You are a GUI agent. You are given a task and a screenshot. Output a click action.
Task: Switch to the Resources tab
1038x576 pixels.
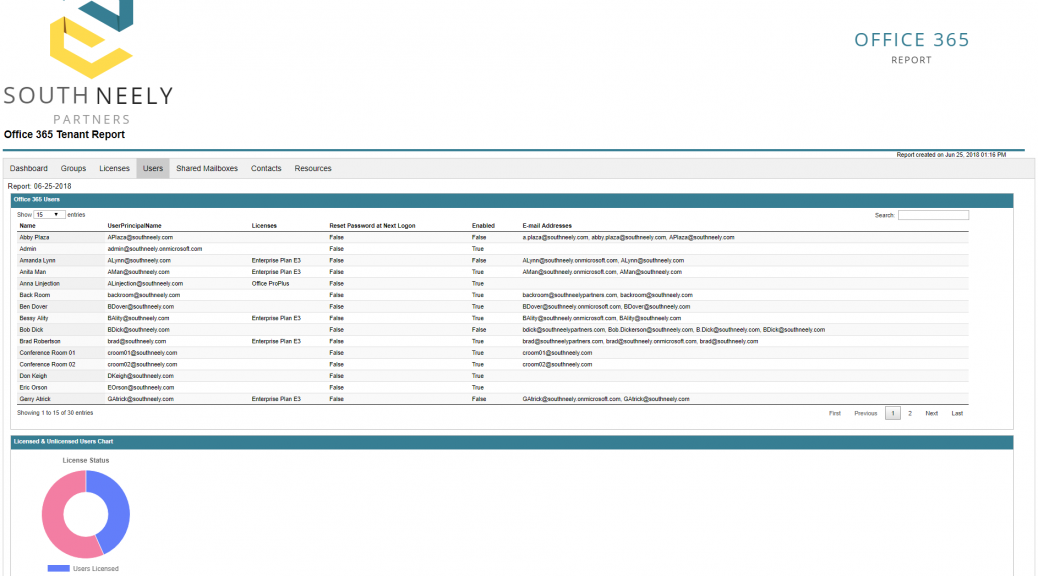[x=313, y=168]
